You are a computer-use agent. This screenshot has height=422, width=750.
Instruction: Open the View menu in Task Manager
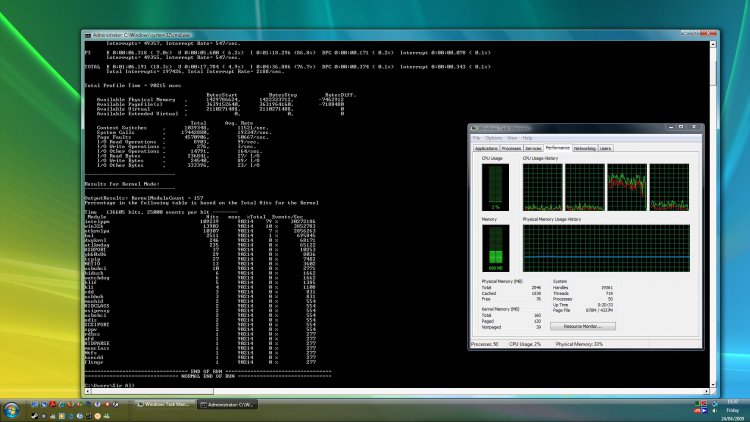pyautogui.click(x=512, y=138)
